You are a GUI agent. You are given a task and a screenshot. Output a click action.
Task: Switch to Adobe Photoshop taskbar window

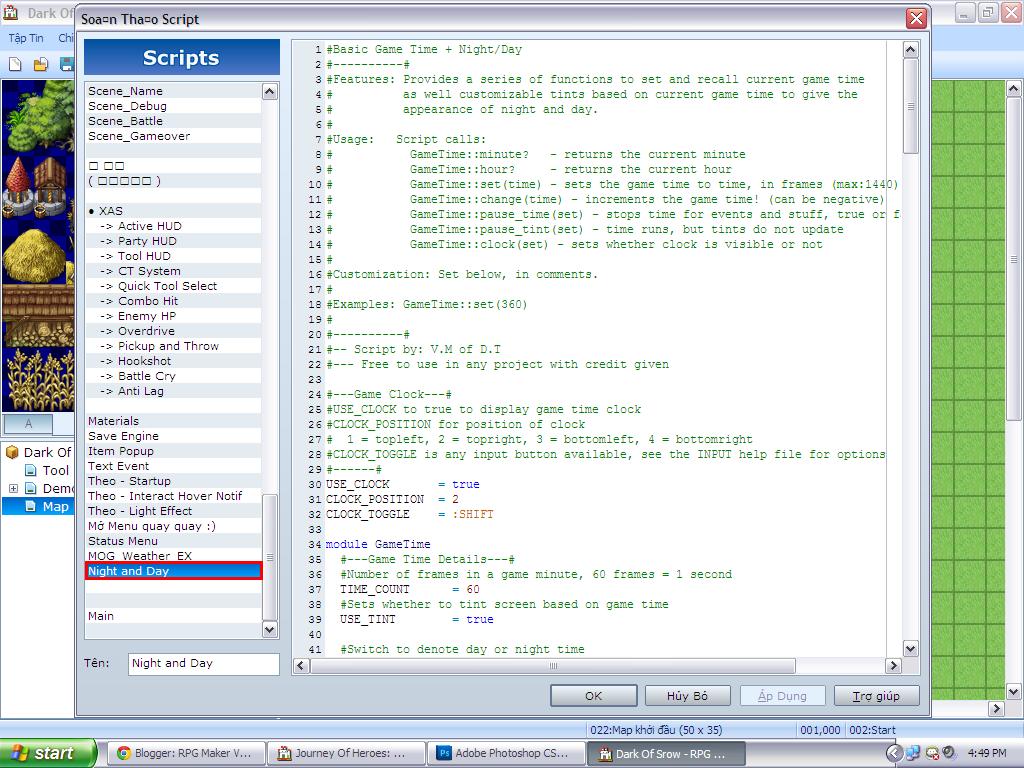click(x=506, y=753)
